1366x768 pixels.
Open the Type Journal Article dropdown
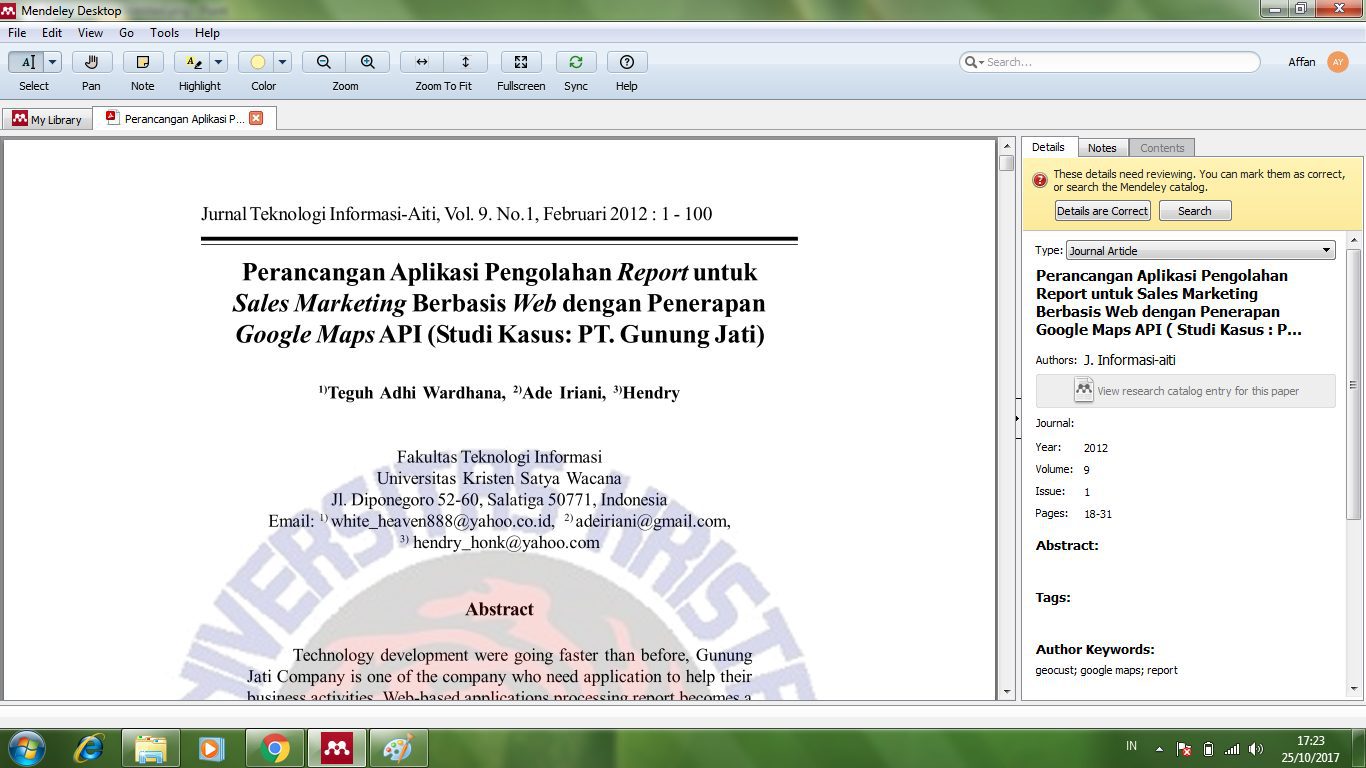pyautogui.click(x=1201, y=250)
